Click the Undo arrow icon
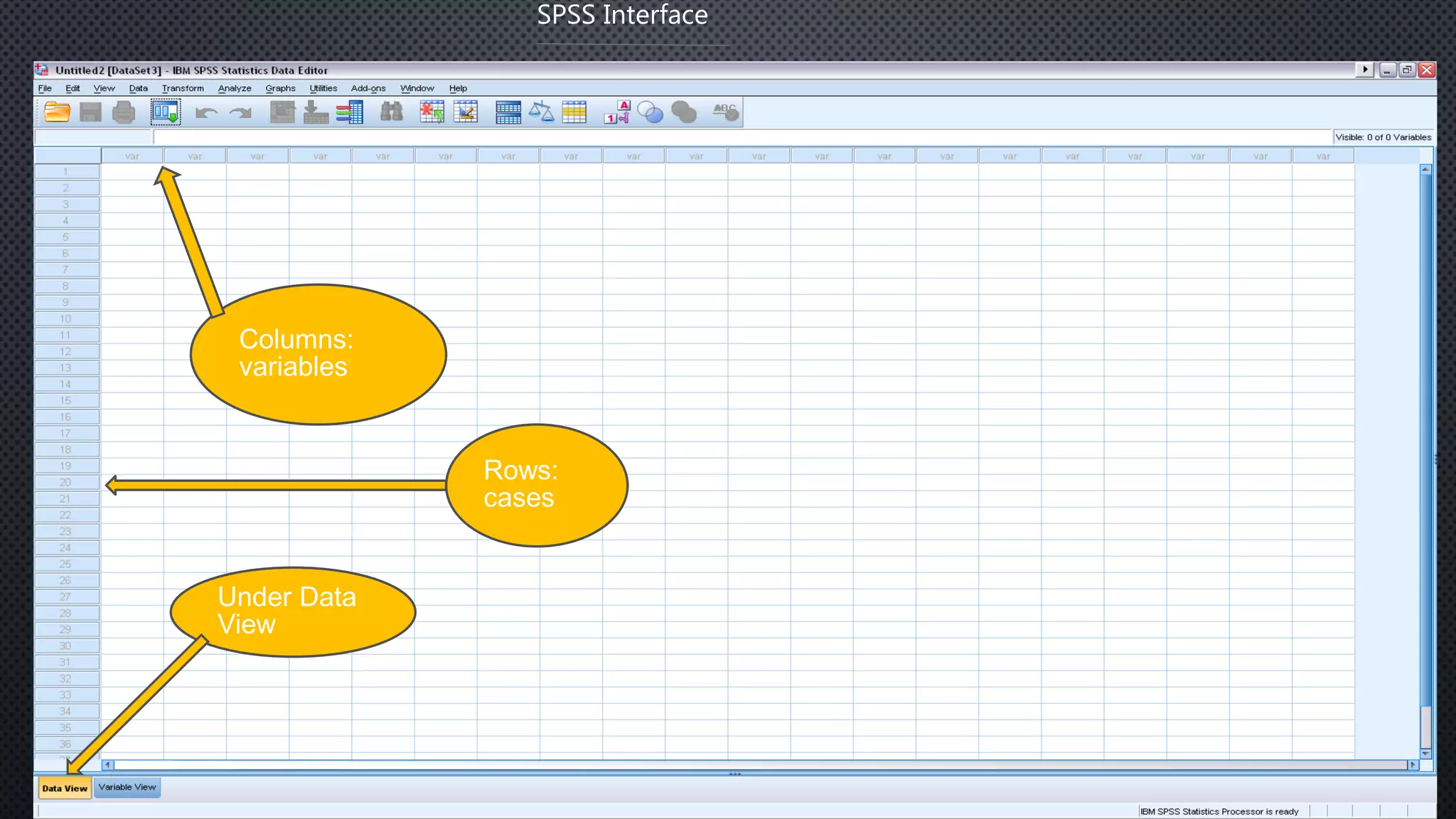 pyautogui.click(x=206, y=113)
